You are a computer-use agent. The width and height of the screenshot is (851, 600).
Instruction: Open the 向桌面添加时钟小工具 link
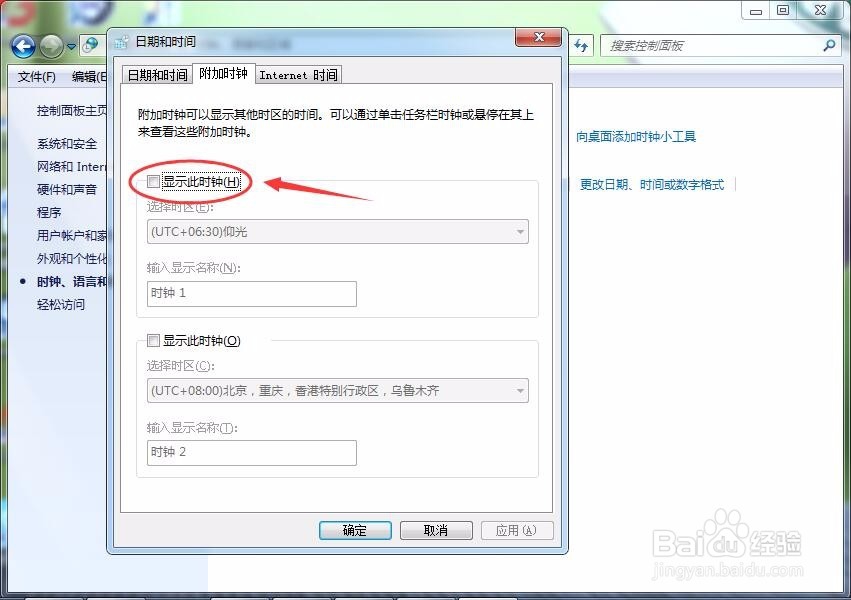[636, 136]
